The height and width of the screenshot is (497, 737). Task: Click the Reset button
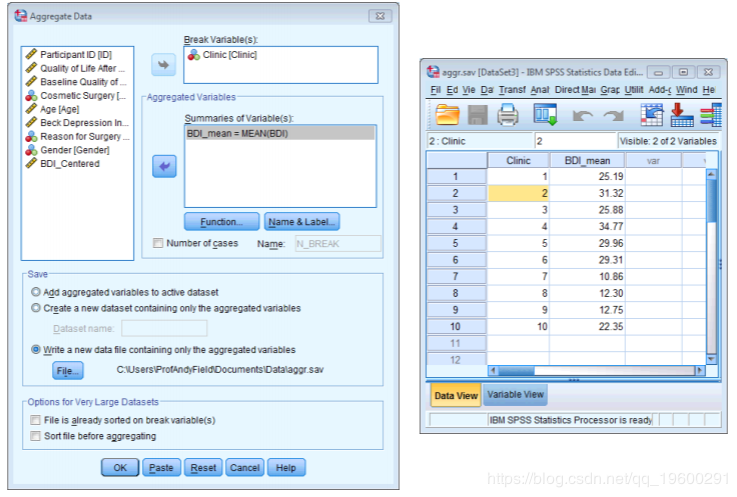[203, 467]
